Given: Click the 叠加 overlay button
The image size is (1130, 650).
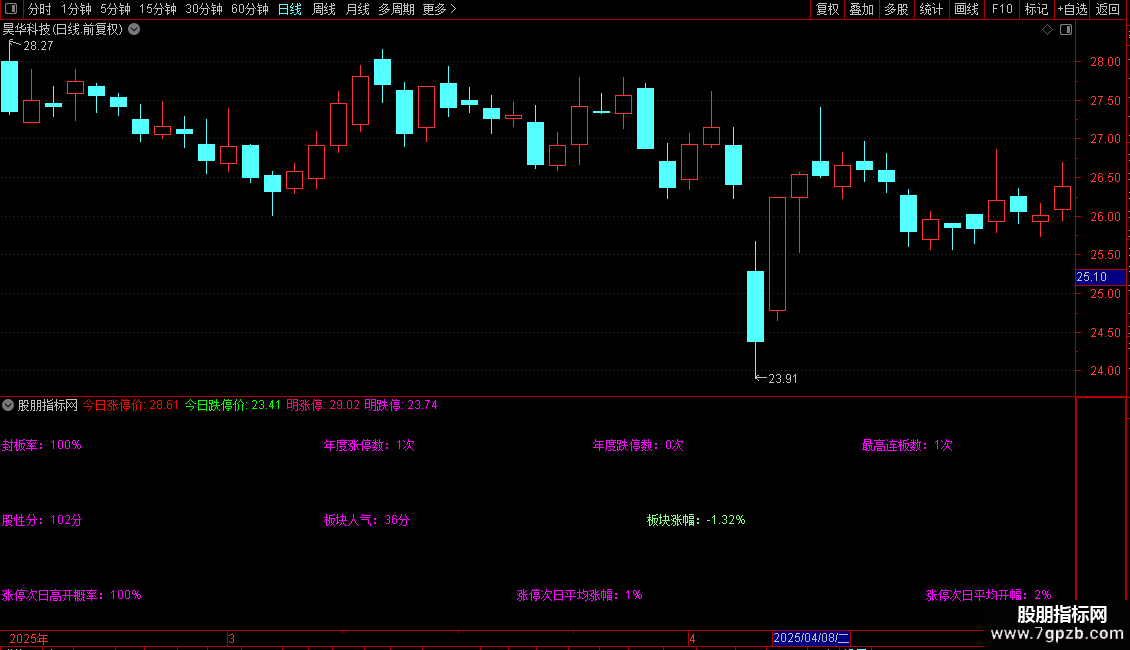Looking at the screenshot, I should coord(862,9).
